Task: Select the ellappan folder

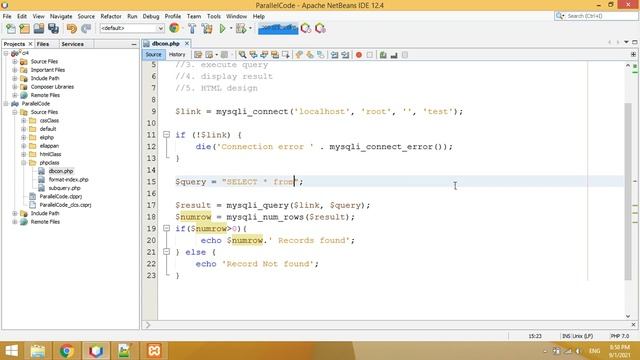Action: pos(49,146)
